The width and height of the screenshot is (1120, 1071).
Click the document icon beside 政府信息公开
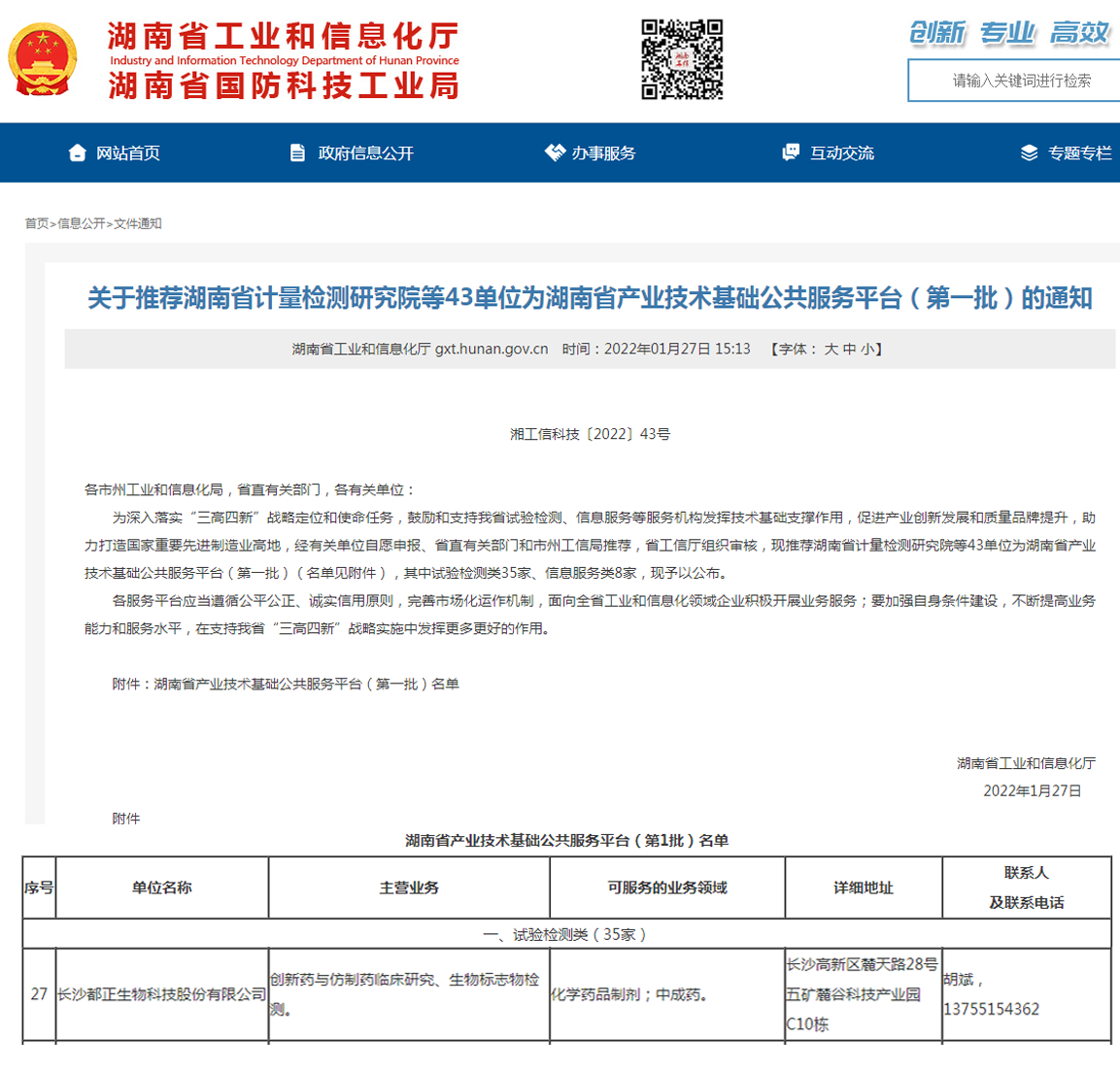[x=297, y=152]
